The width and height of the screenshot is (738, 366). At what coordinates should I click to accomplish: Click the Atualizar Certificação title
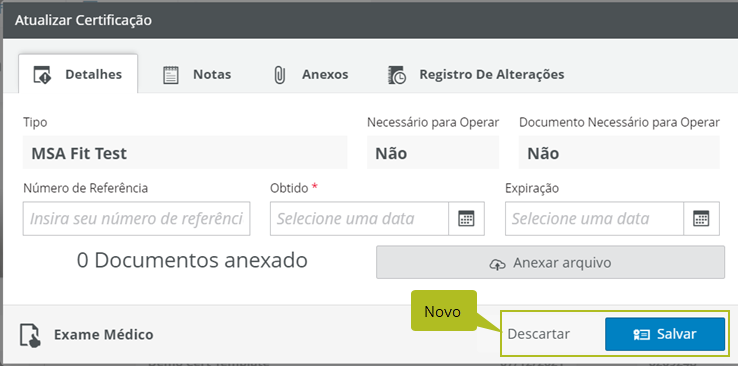click(83, 21)
